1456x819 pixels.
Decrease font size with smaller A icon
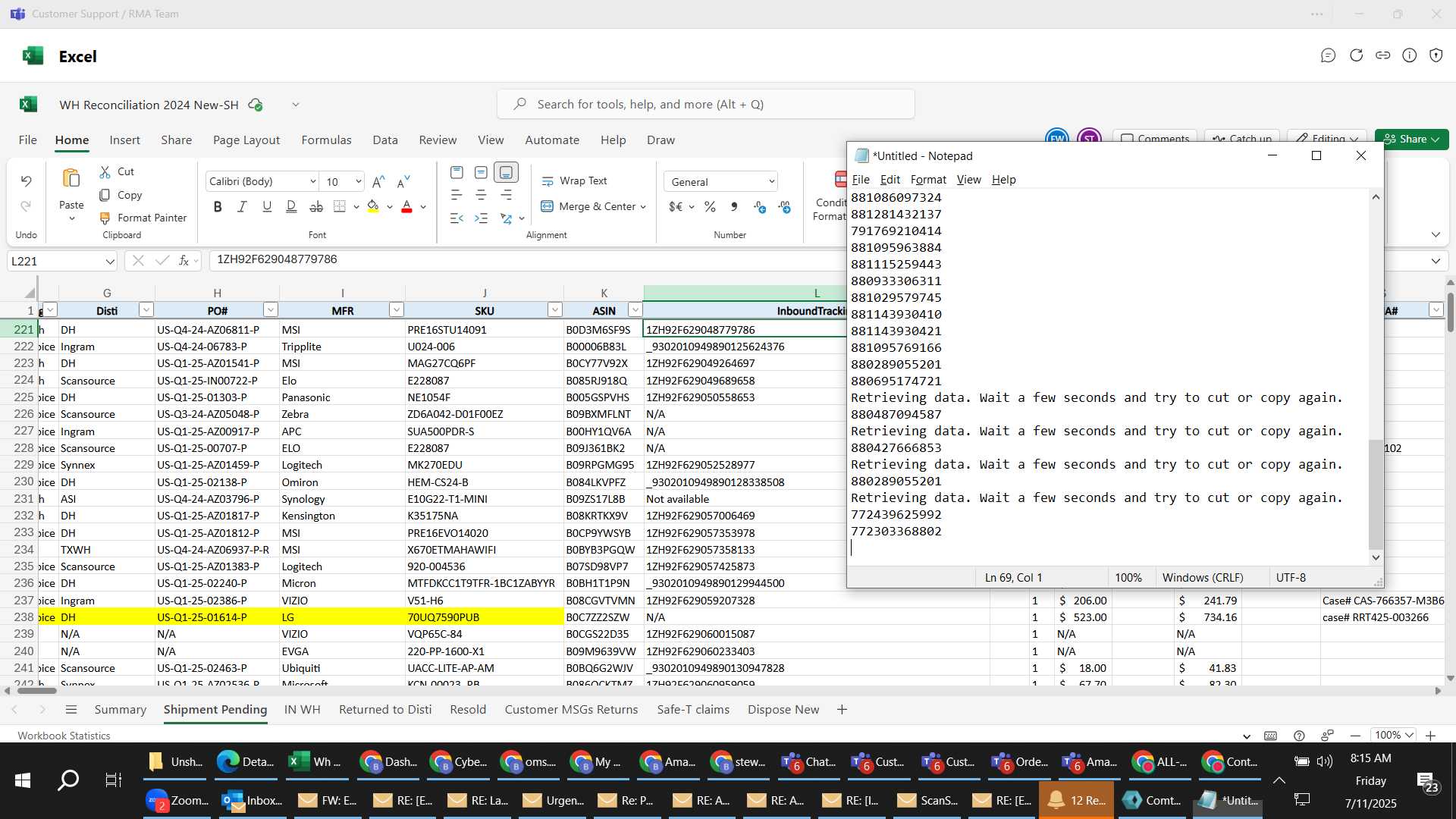(403, 181)
